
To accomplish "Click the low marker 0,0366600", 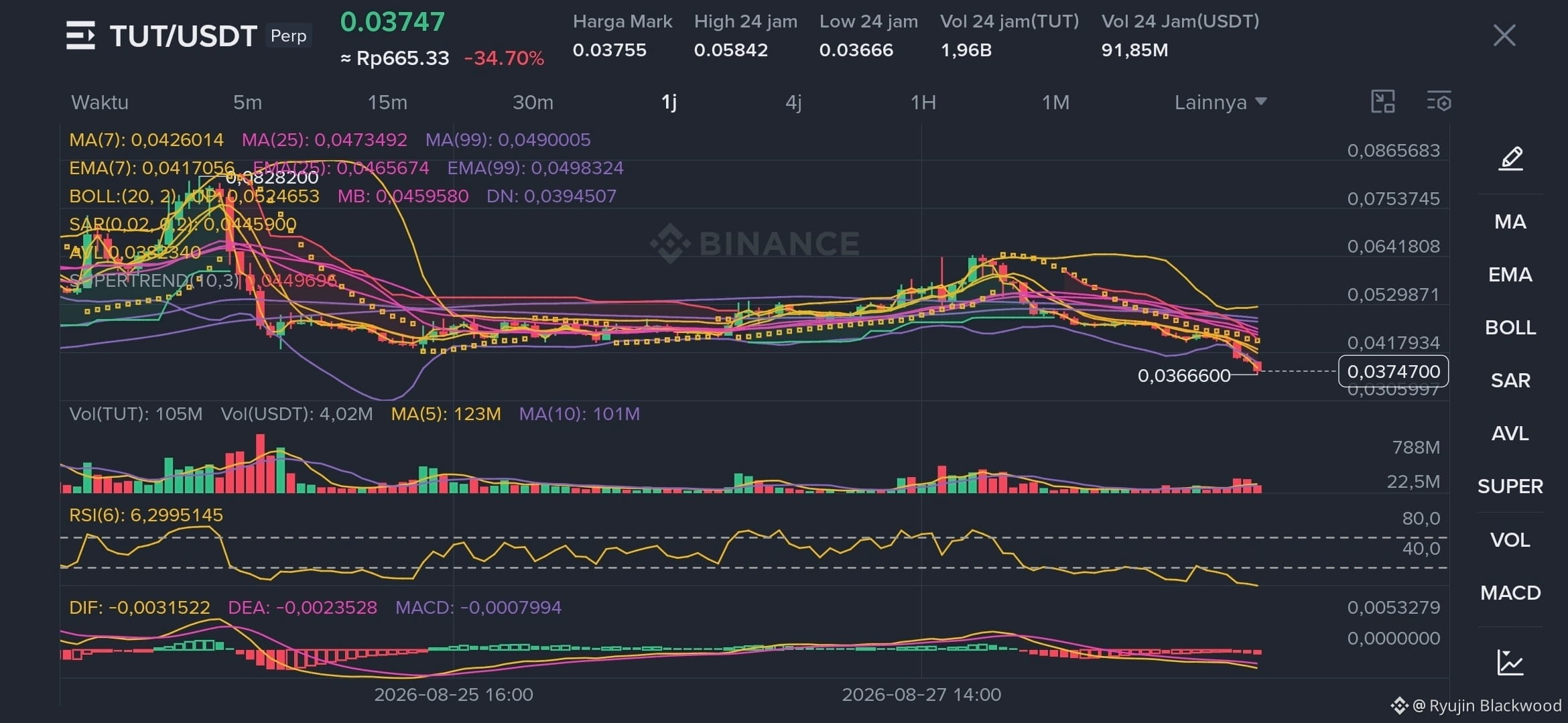I will coord(1184,375).
